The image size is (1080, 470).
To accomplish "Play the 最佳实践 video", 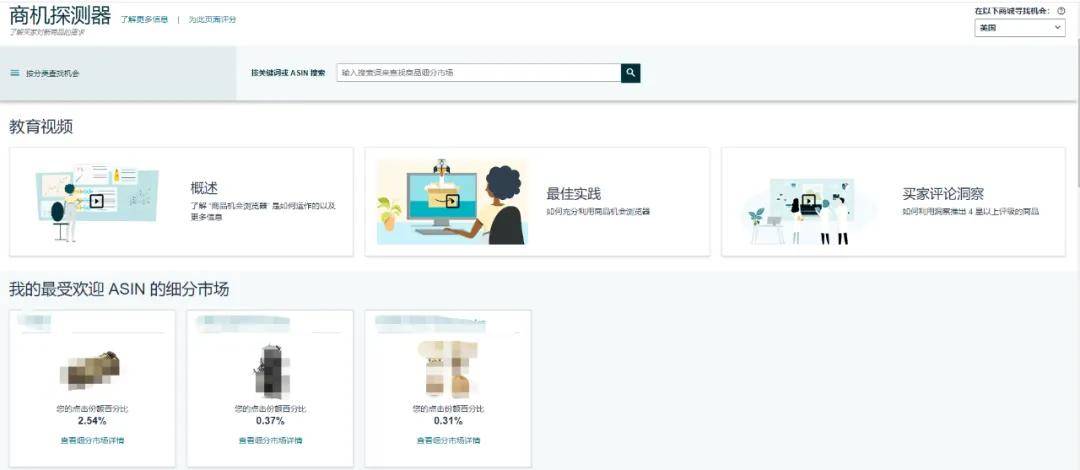I will [x=452, y=201].
